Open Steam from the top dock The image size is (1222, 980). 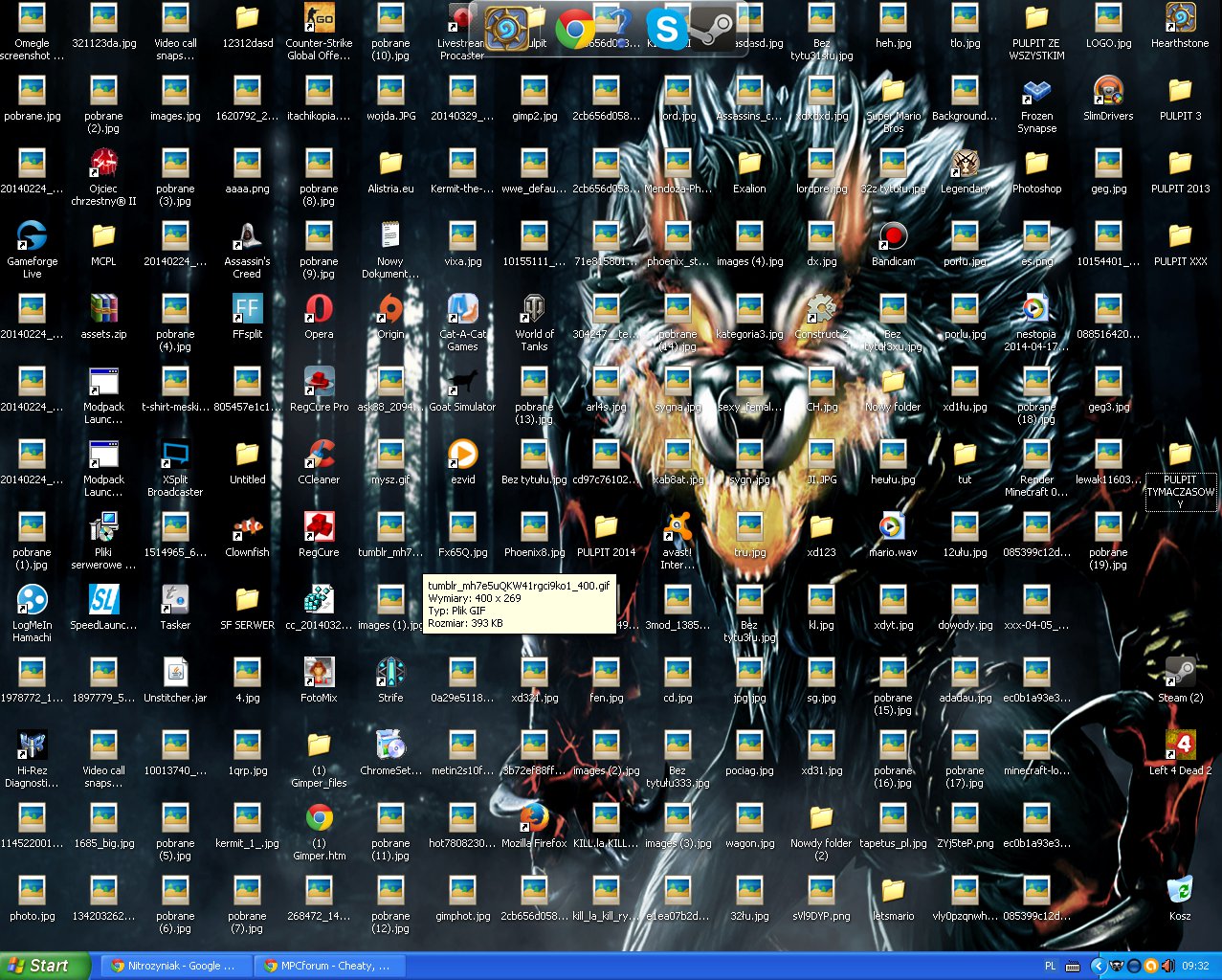point(712,30)
